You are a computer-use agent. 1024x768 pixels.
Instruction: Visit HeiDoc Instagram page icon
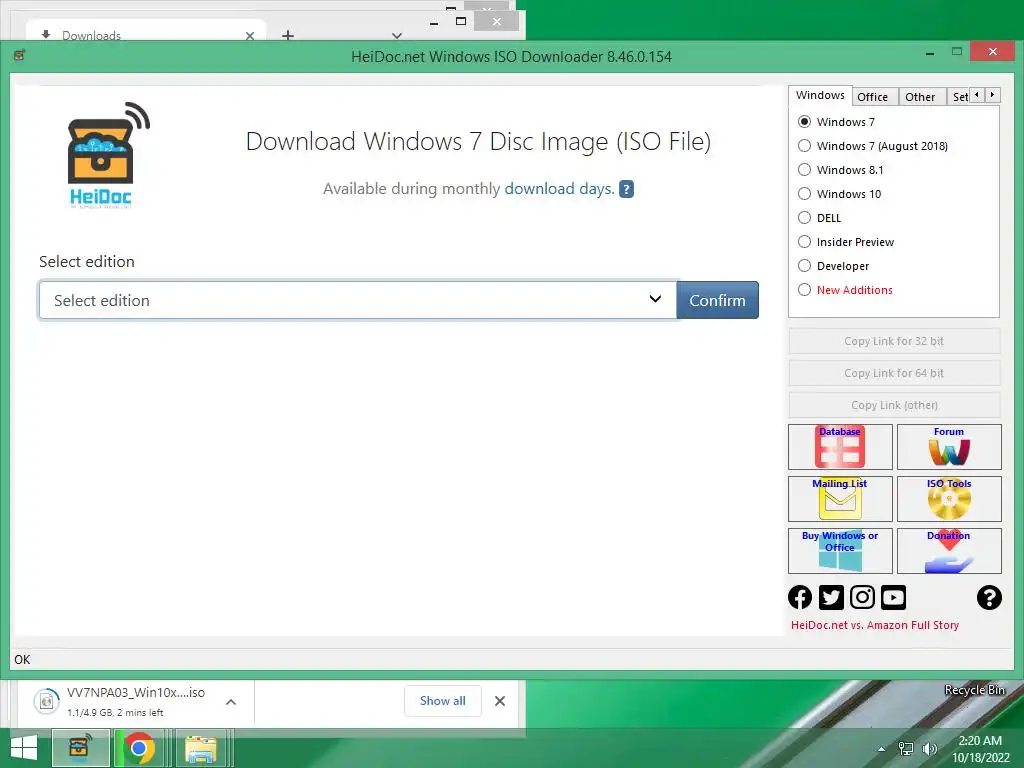coord(862,597)
